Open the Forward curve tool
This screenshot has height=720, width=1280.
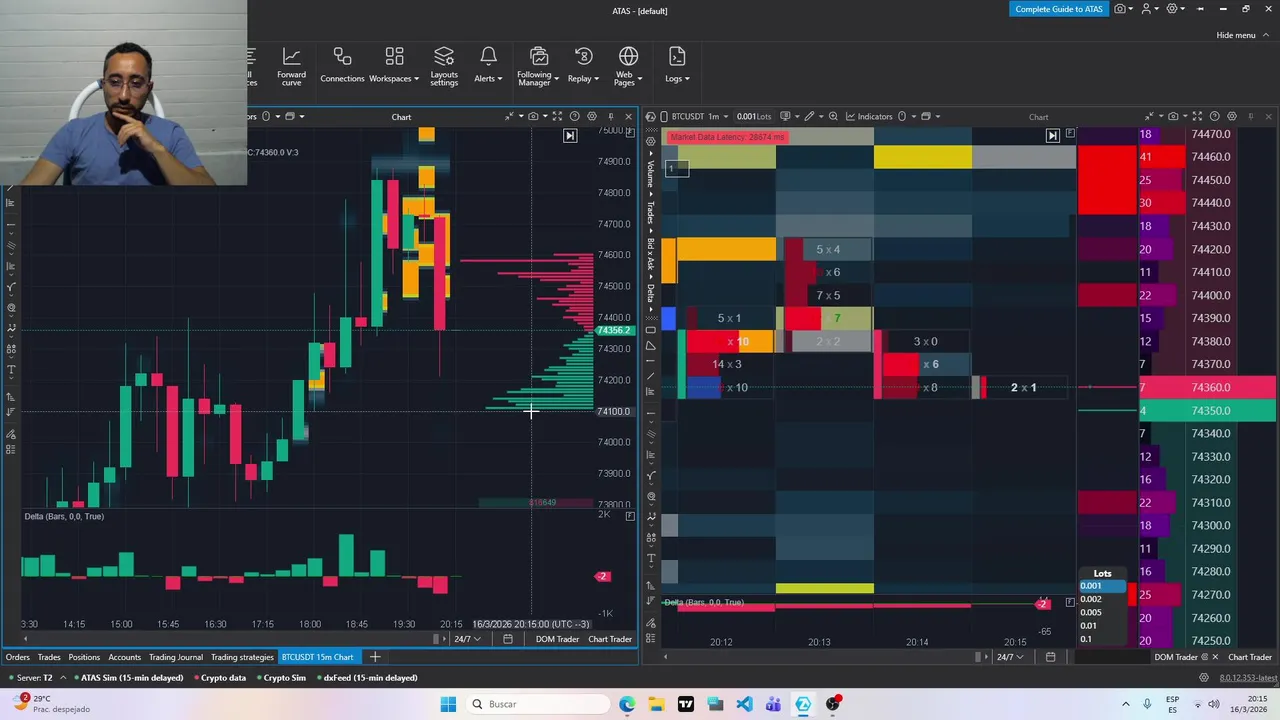[291, 67]
